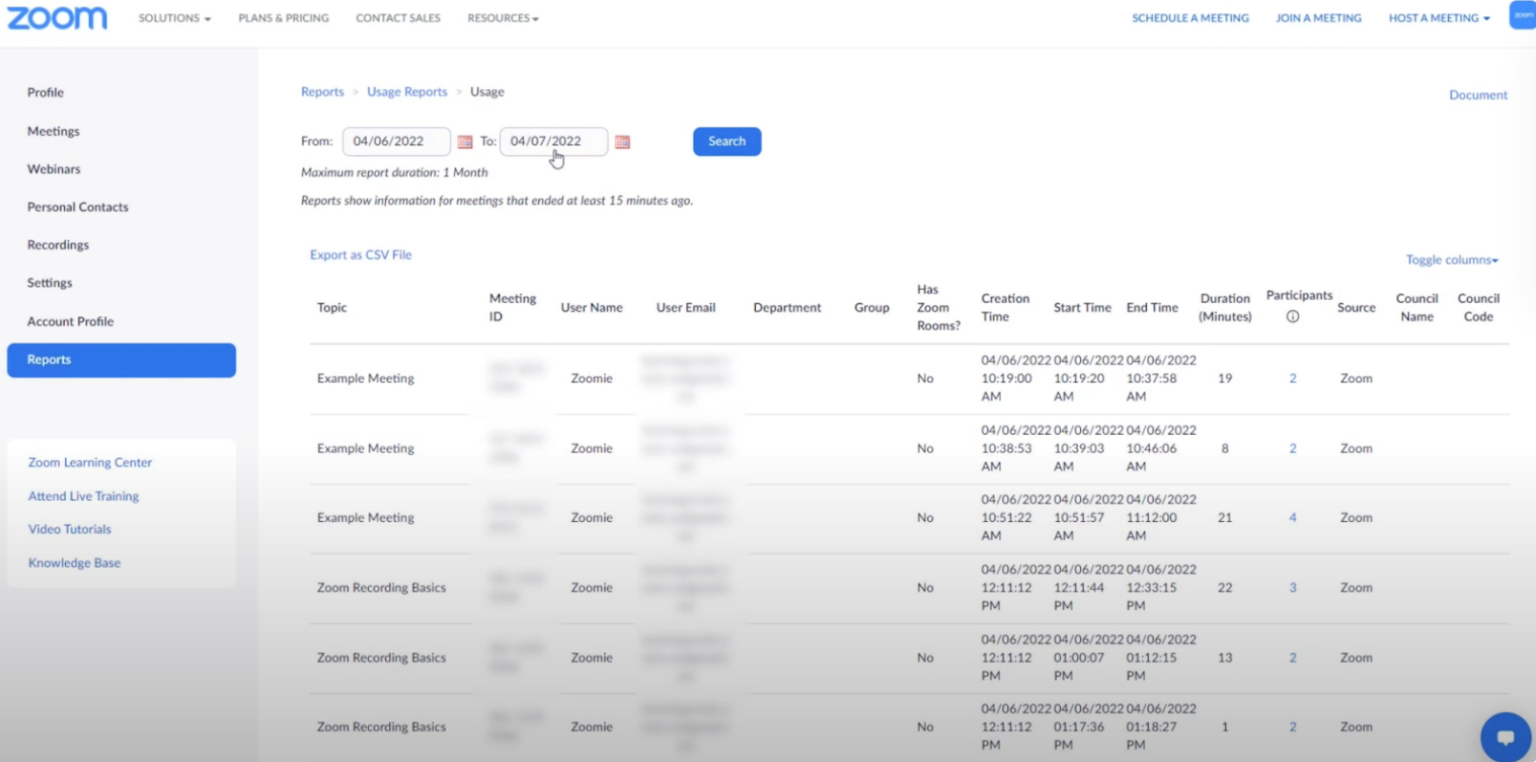Open Recordings from the sidebar
Screen dimensions: 1536x762
pyautogui.click(x=58, y=244)
